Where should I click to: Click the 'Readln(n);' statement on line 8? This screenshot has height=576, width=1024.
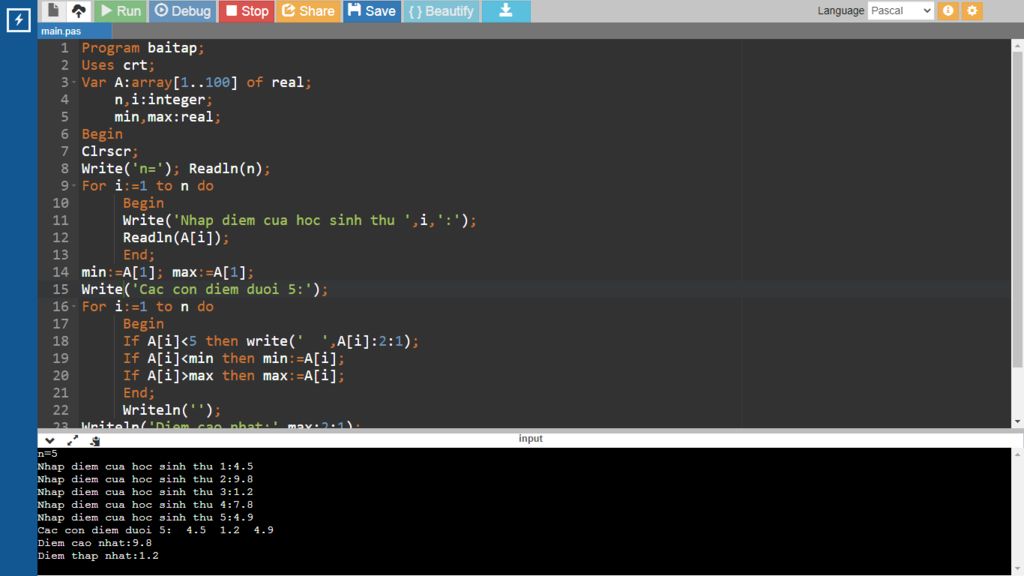pyautogui.click(x=229, y=168)
